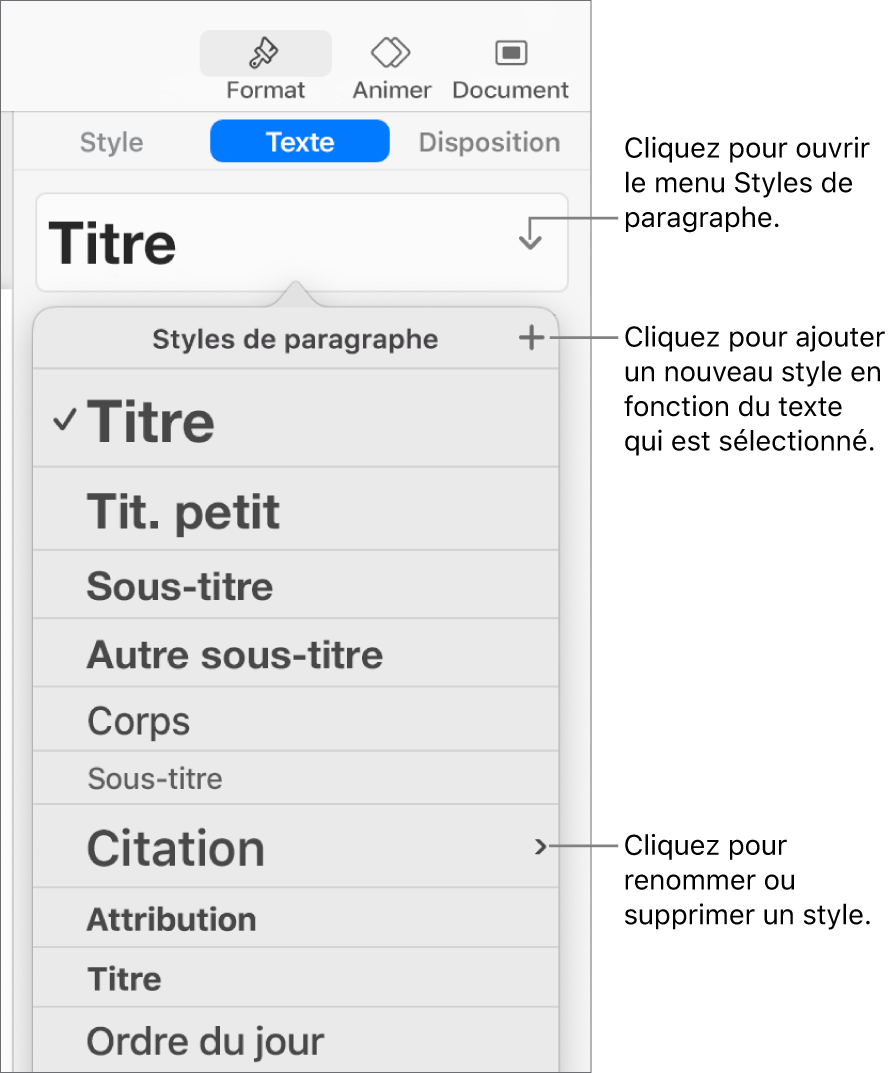Select the Texte tab

[299, 142]
